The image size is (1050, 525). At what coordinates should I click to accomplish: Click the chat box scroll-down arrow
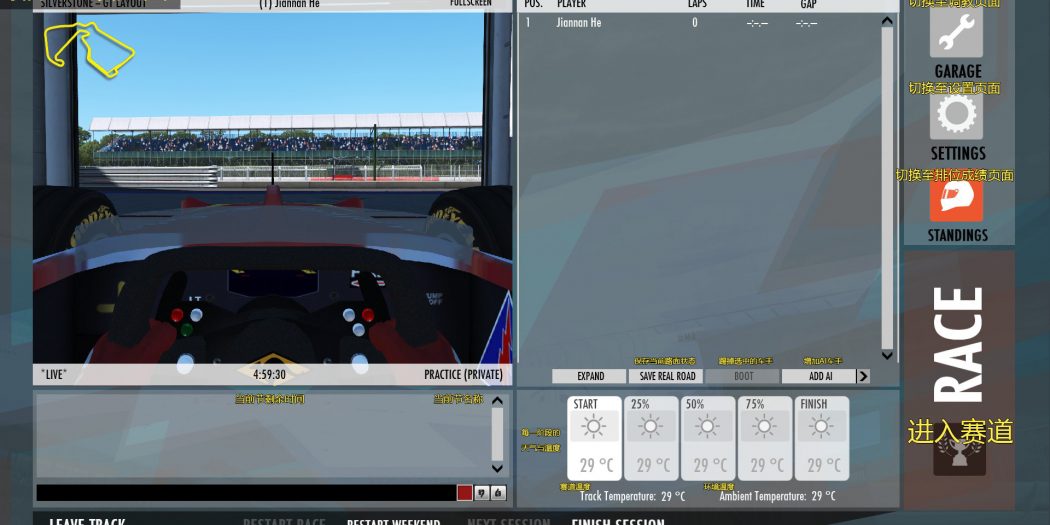click(497, 468)
